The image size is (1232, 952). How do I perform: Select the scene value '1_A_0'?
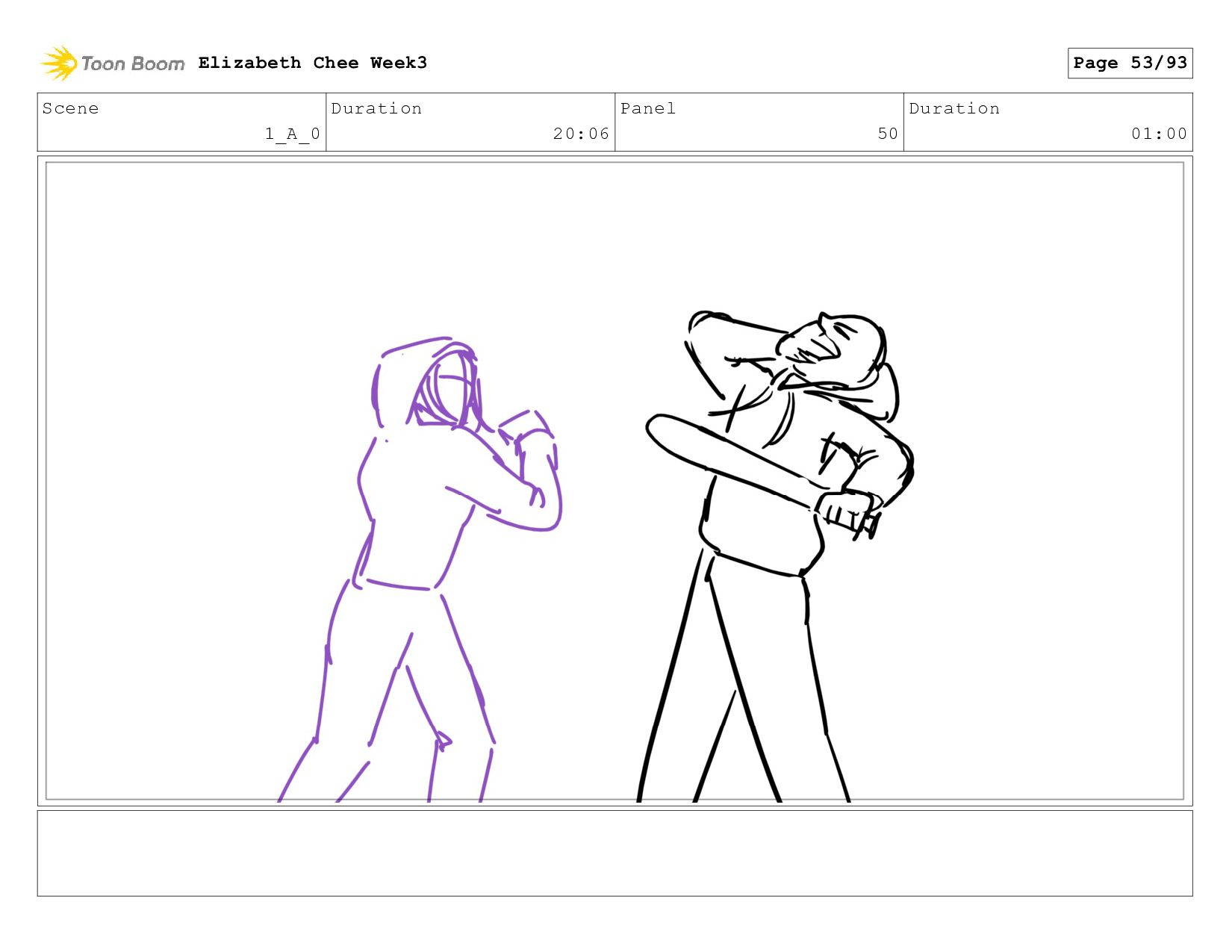click(293, 134)
